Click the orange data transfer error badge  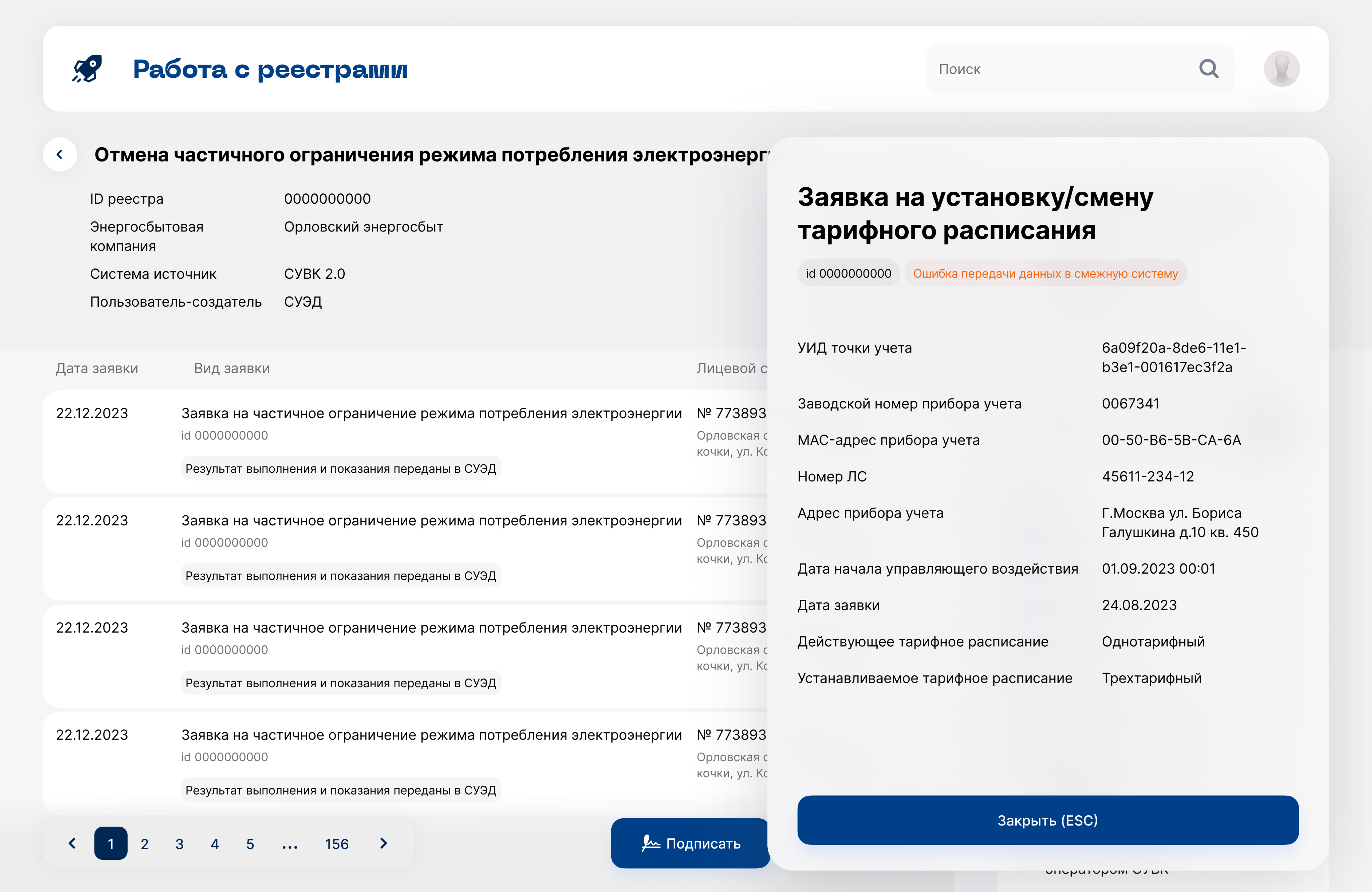click(1045, 273)
